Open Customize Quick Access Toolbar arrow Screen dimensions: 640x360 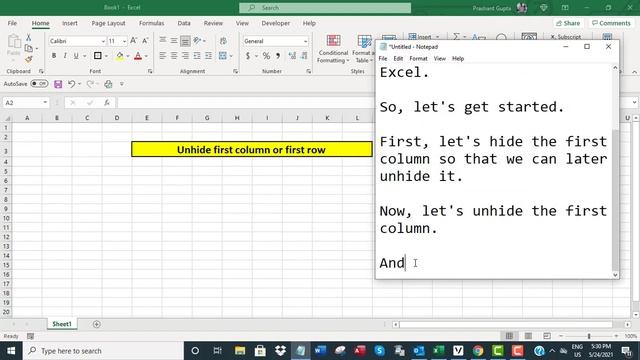(122, 84)
